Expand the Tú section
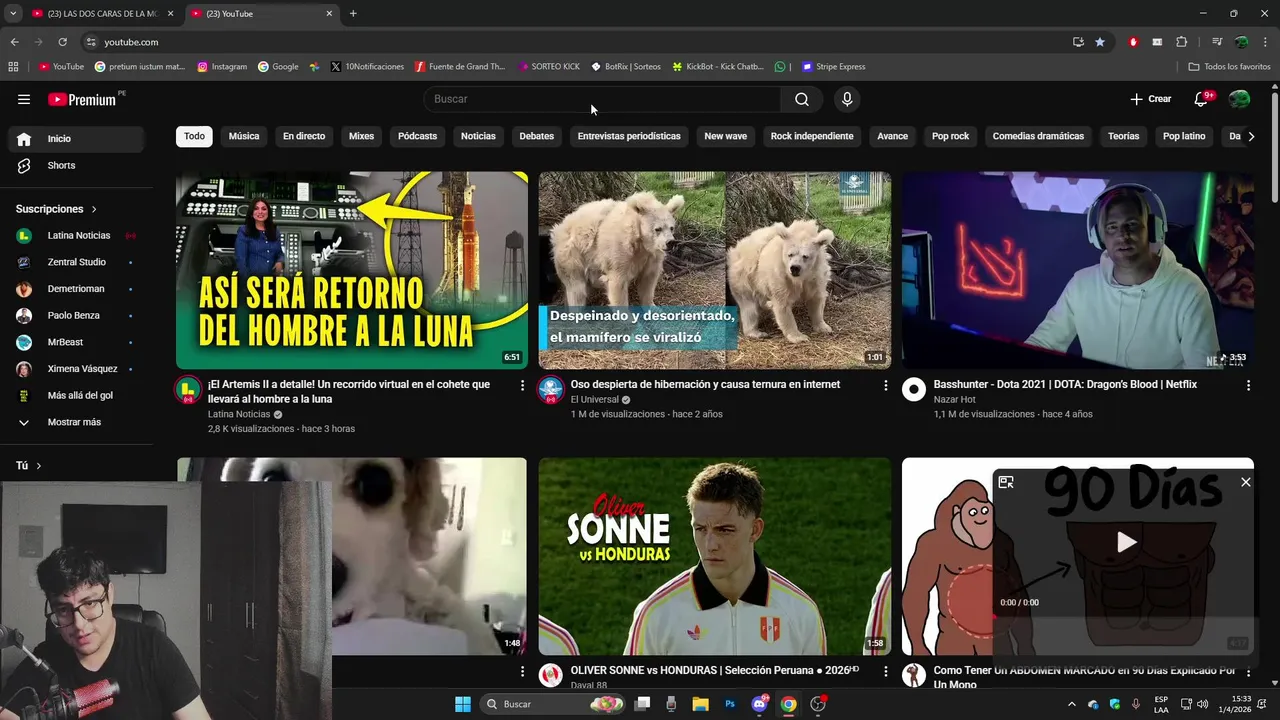The height and width of the screenshot is (720, 1280). (x=29, y=466)
